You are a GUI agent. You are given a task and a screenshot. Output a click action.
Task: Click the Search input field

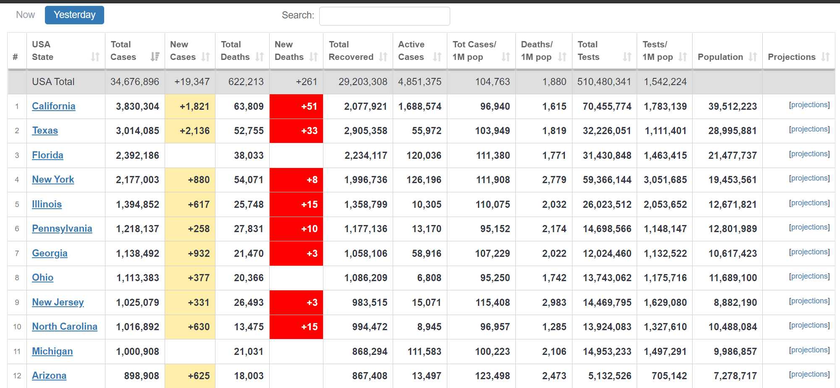click(385, 16)
